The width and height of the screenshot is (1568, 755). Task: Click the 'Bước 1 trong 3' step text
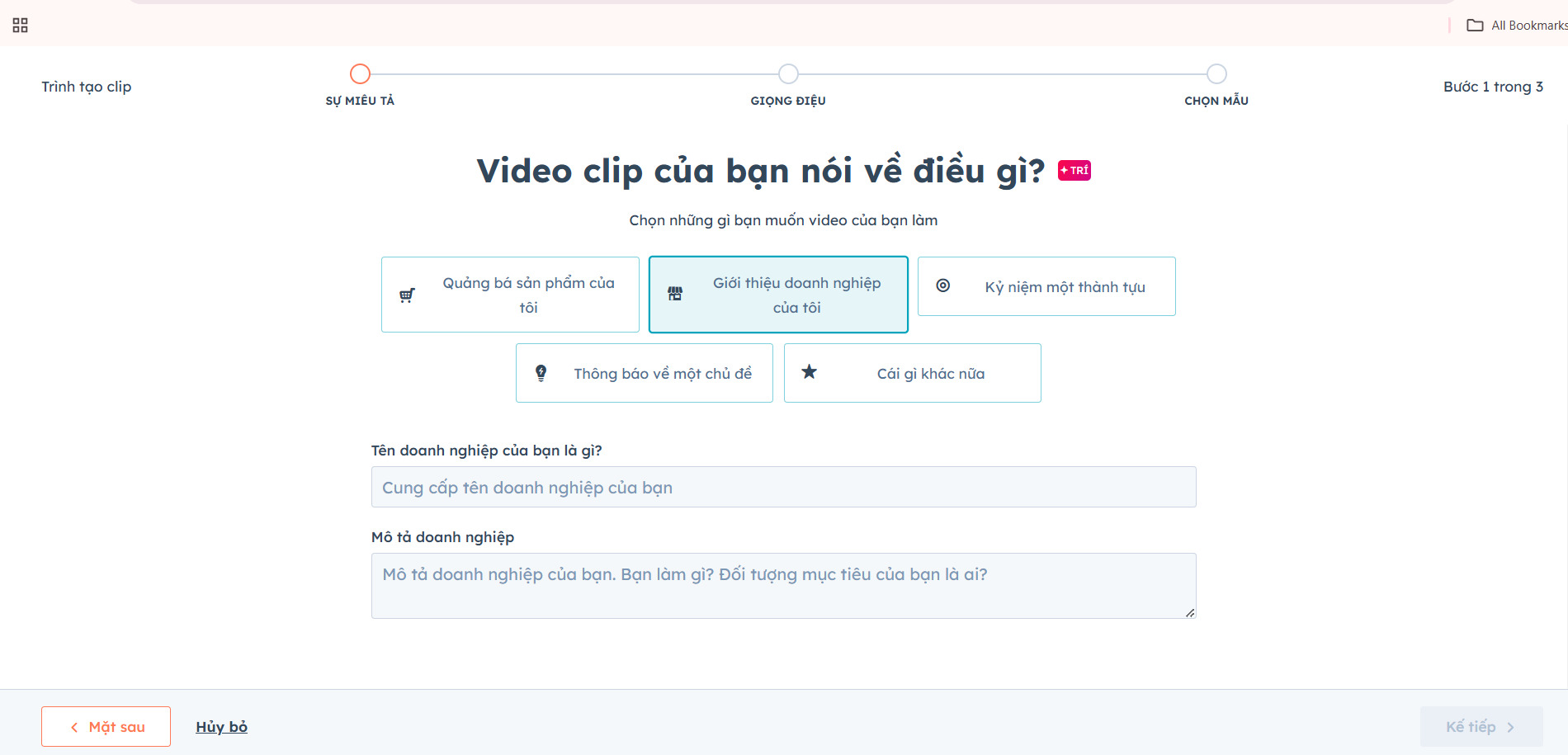coord(1493,87)
